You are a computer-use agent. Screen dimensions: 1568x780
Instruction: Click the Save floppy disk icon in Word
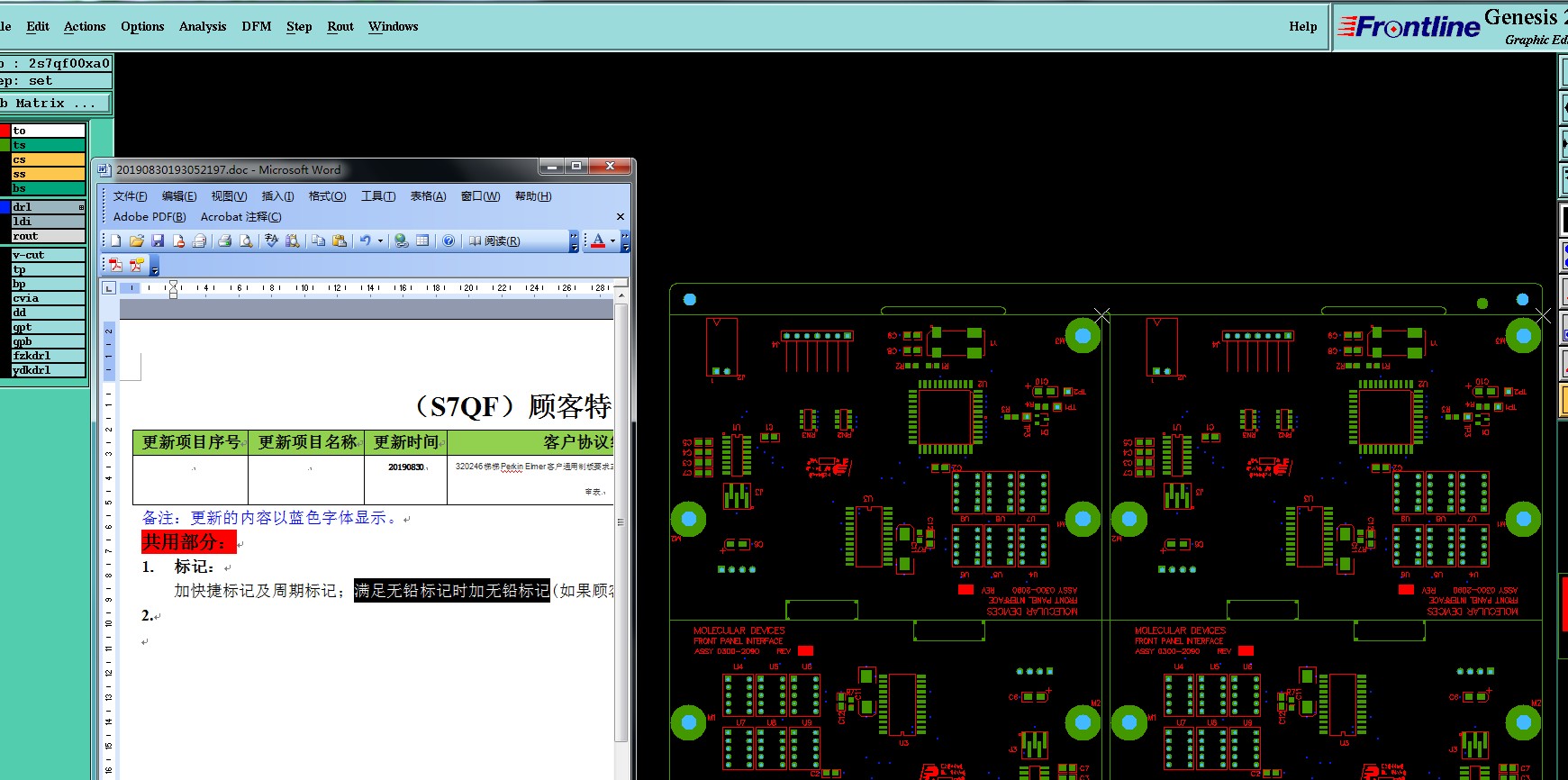click(x=158, y=240)
